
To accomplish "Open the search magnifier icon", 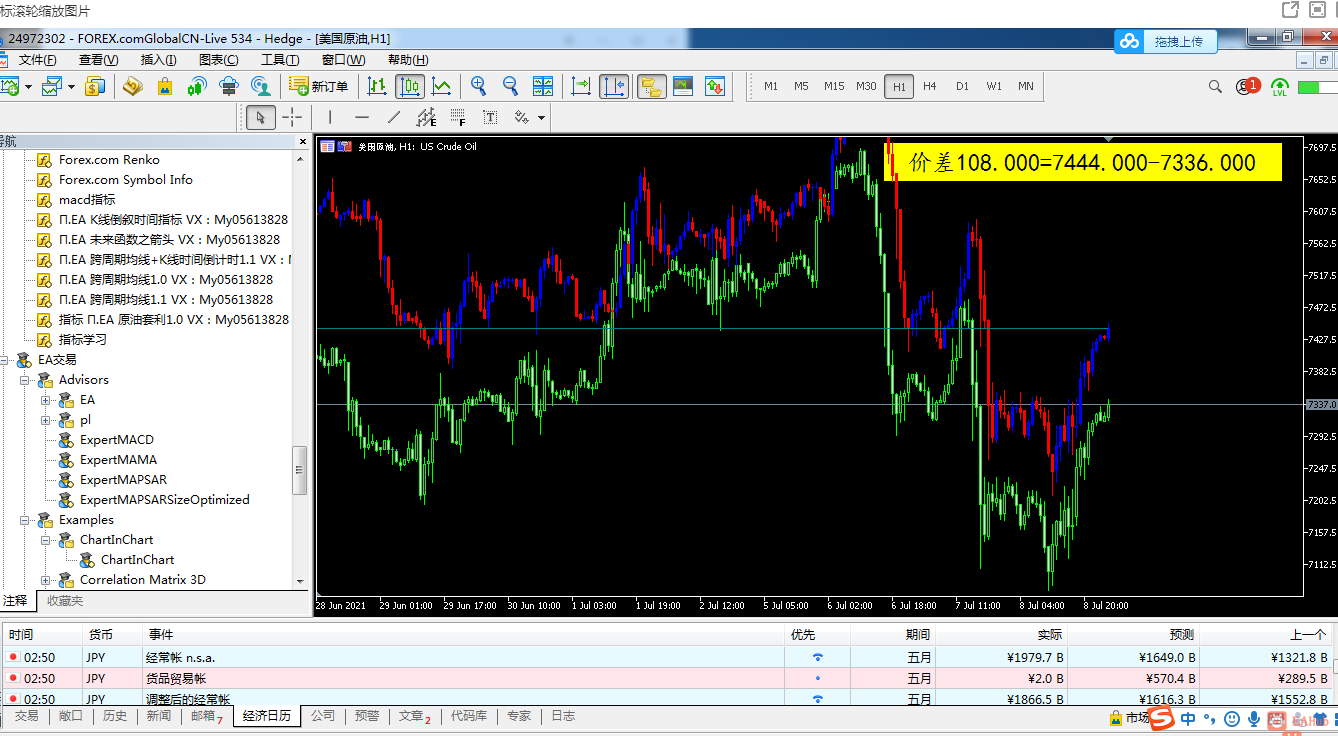I will 1215,86.
